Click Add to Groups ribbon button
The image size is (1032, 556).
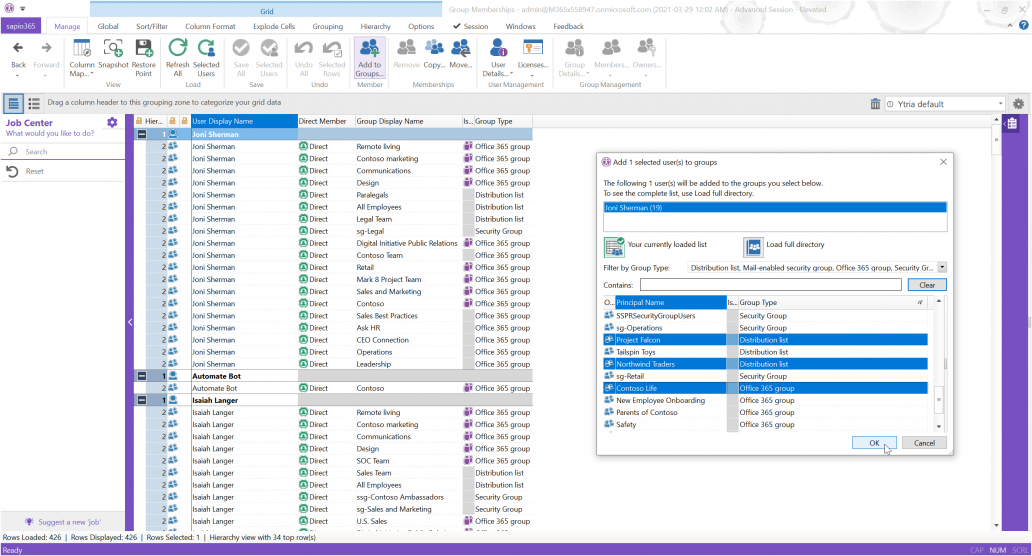pyautogui.click(x=369, y=57)
